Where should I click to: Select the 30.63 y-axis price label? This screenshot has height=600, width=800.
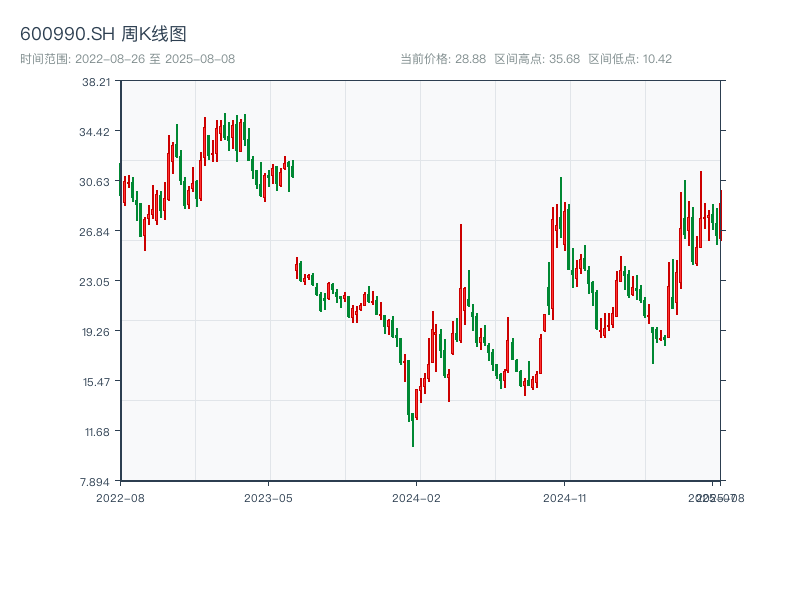click(96, 182)
